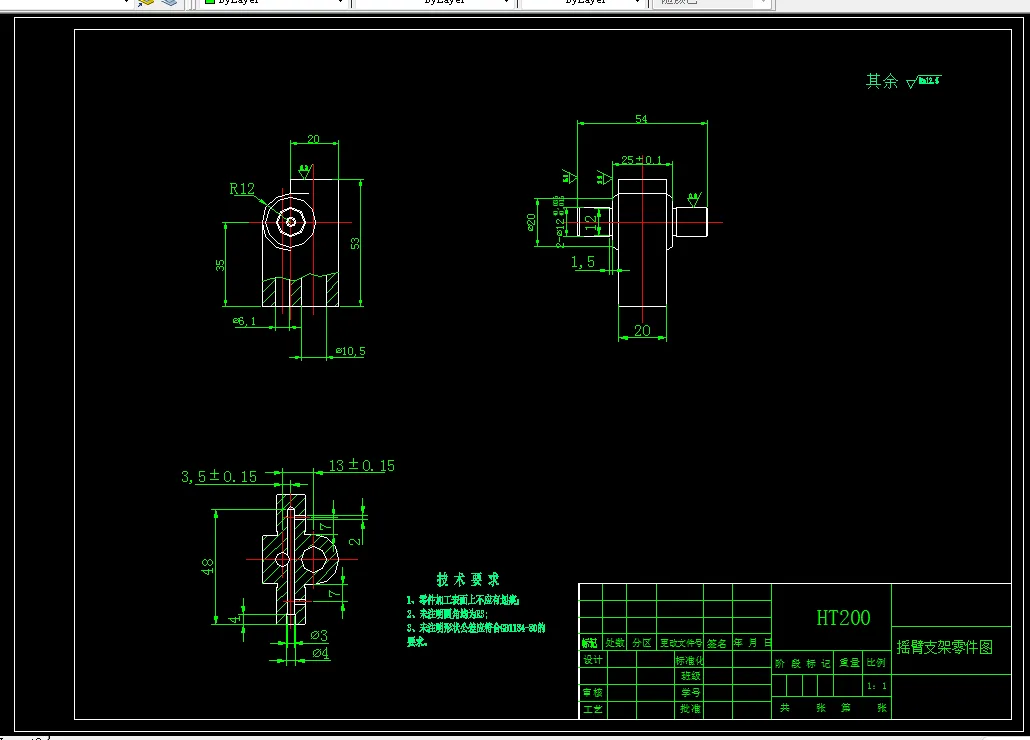This screenshot has height=740, width=1030.
Task: Select the 技术要求 heading
Action: tap(468, 579)
